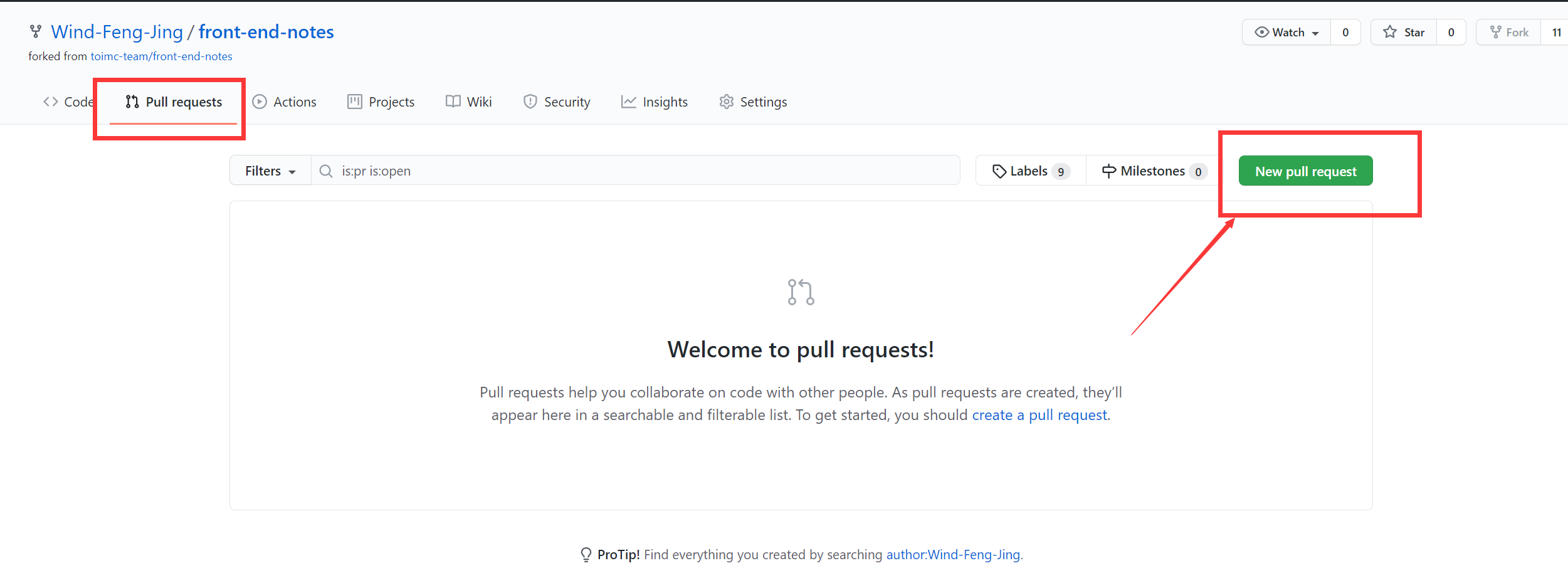Switch to the Code tab
Screen dimensions: 1568x578
tap(68, 102)
